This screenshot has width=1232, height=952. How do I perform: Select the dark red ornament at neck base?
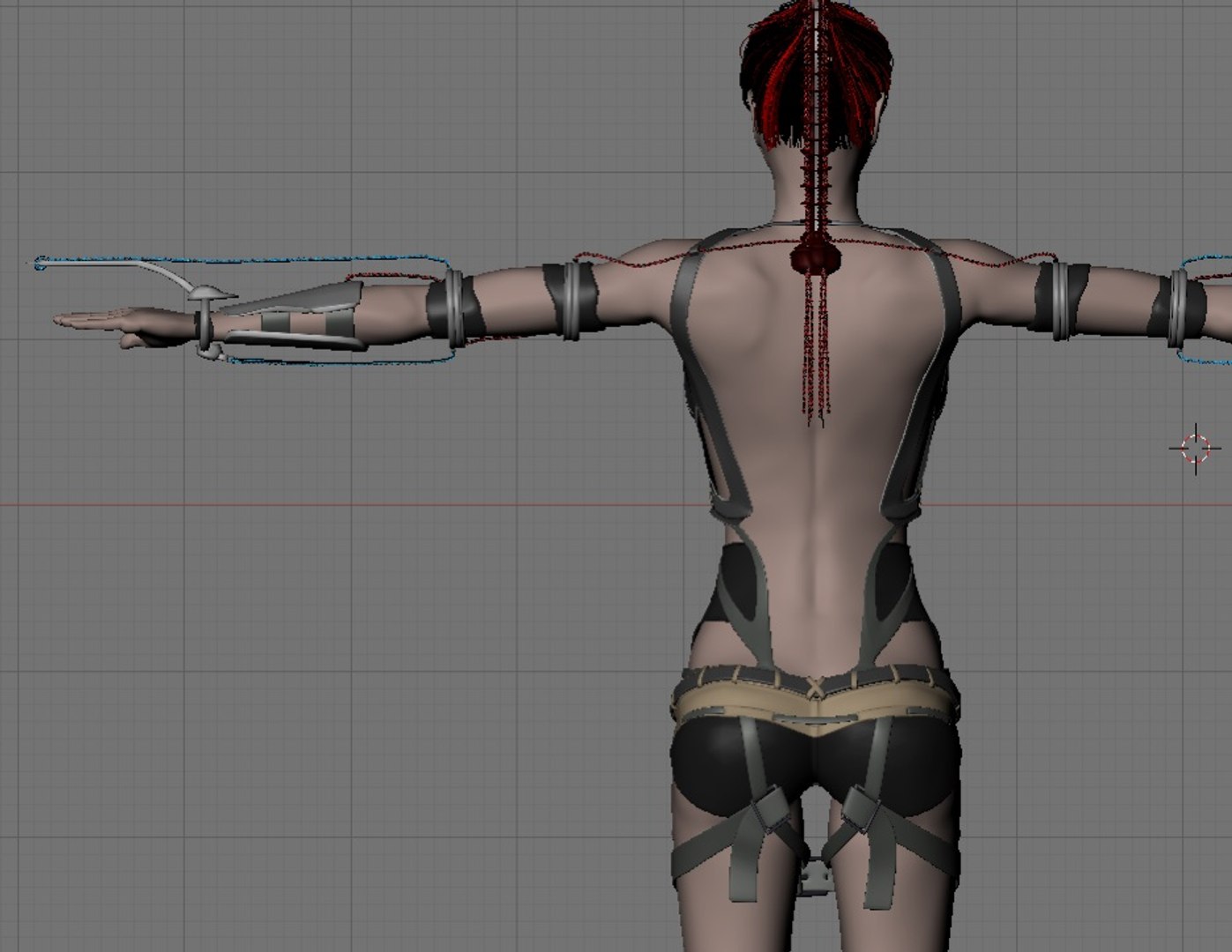816,256
